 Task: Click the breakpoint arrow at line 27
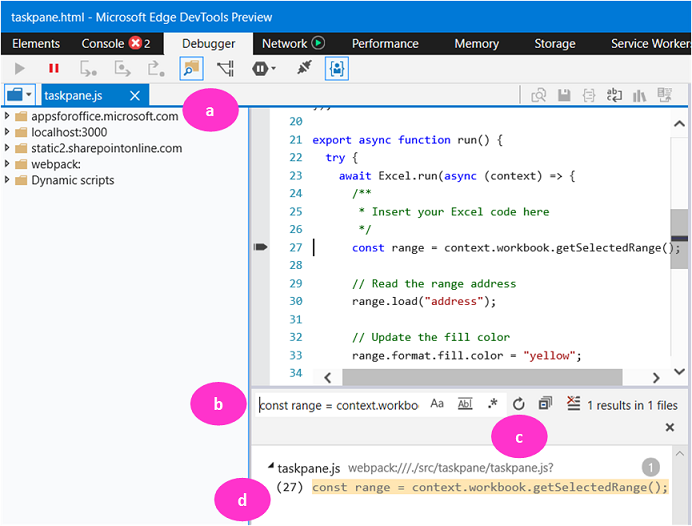click(260, 247)
